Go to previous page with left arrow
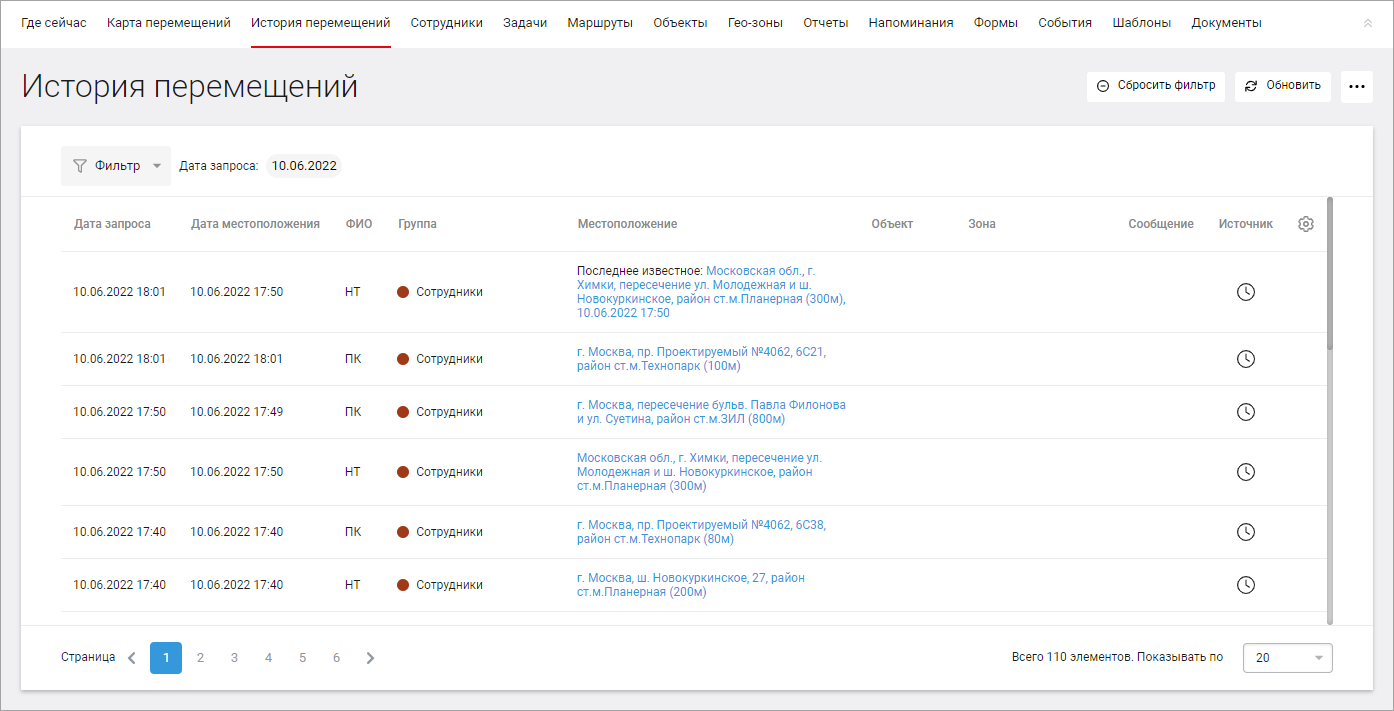The height and width of the screenshot is (711, 1394). click(x=132, y=658)
